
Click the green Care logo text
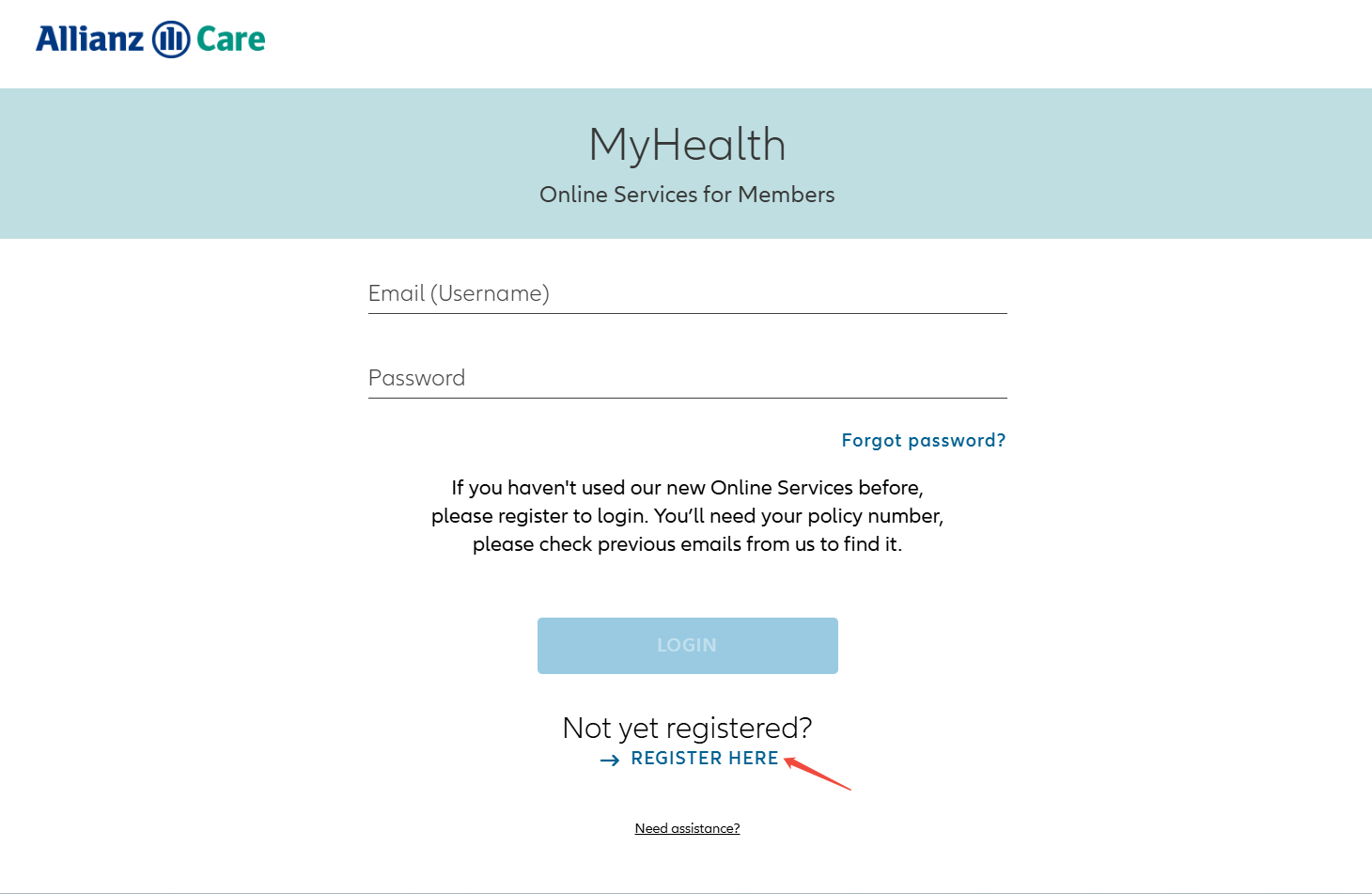tap(231, 39)
